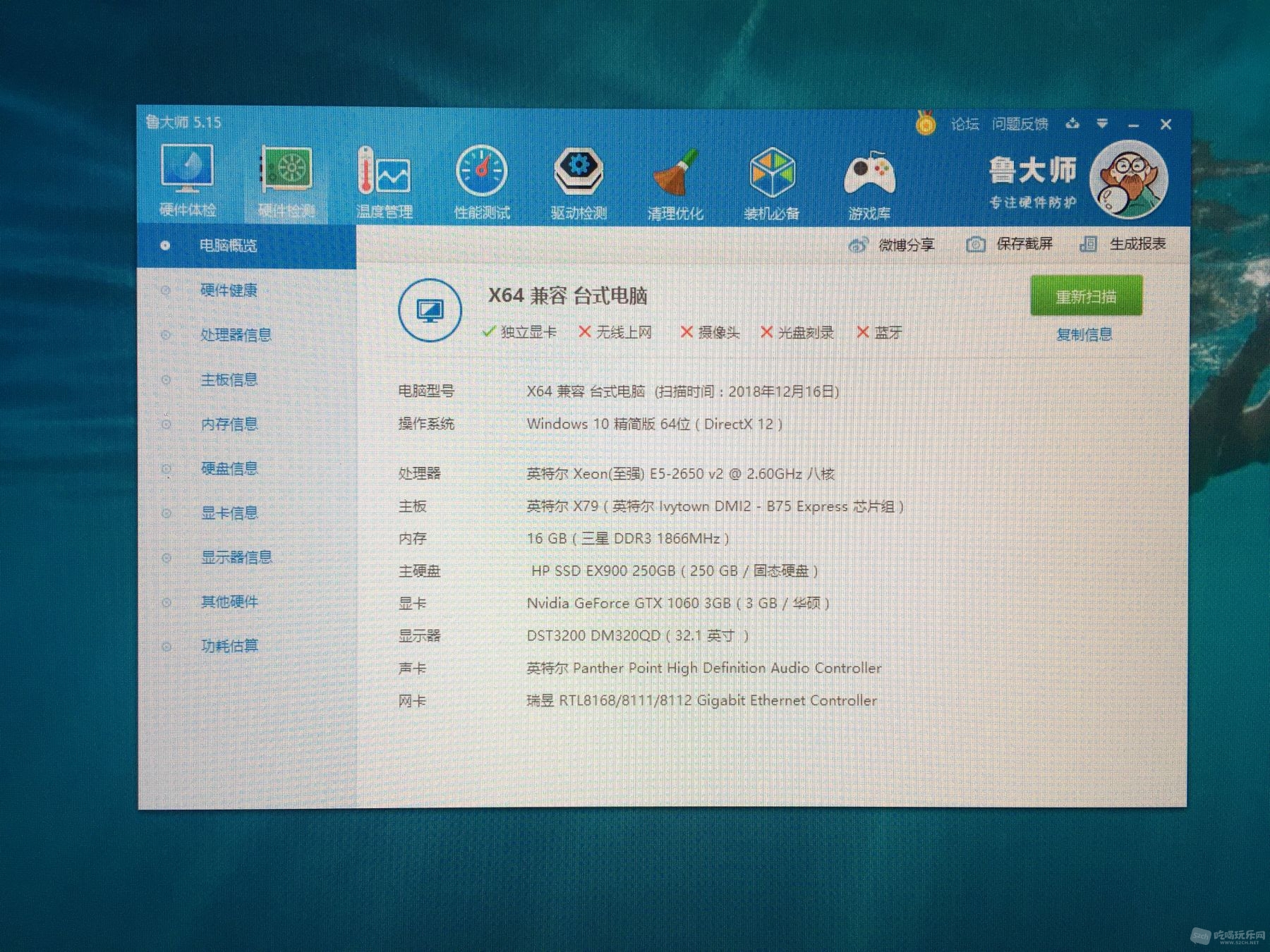The image size is (1270, 952).
Task: Click the 英特尔 X79 motherboard value
Action: coord(715,506)
